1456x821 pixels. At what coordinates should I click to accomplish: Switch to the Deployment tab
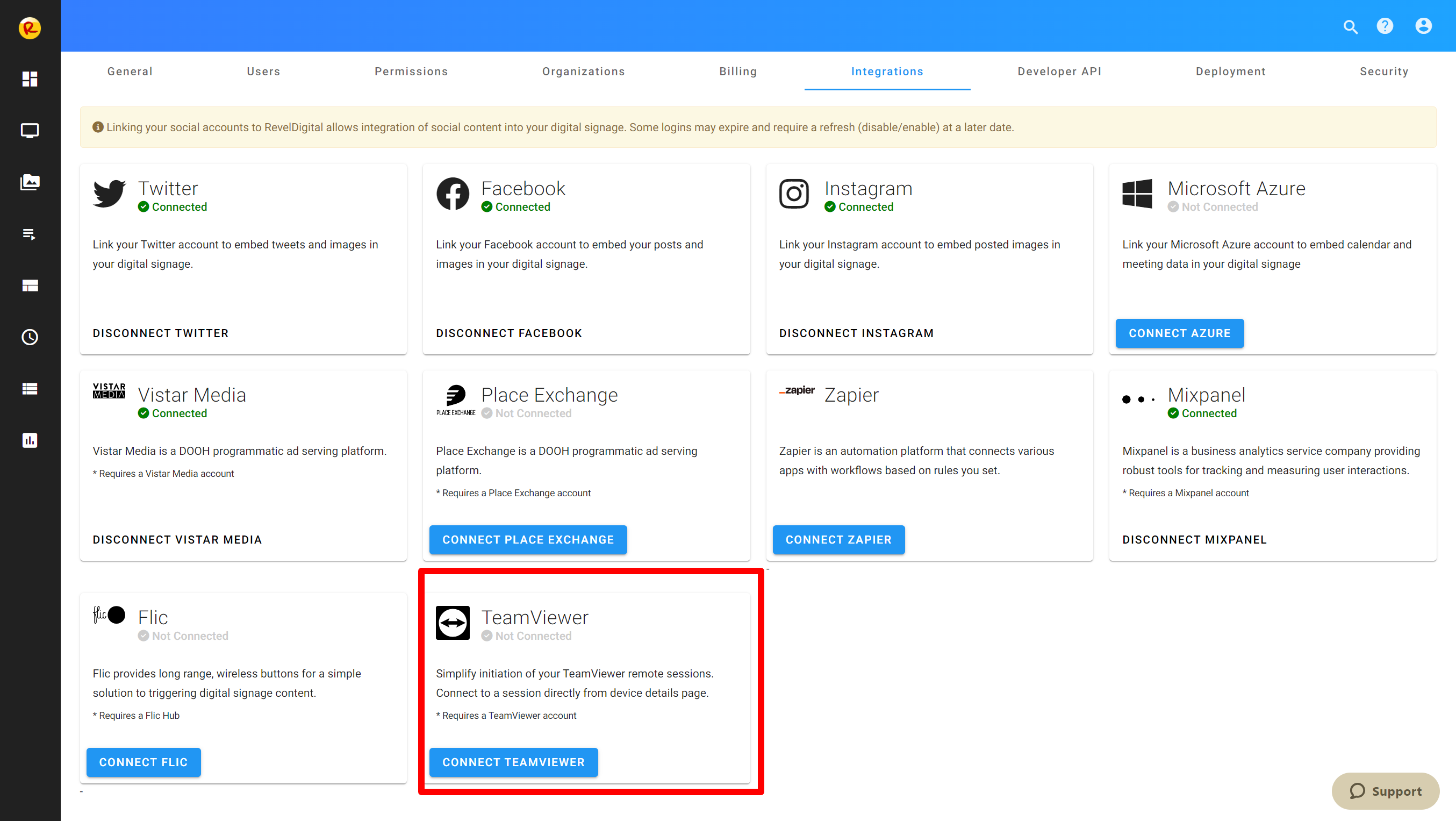coord(1230,72)
